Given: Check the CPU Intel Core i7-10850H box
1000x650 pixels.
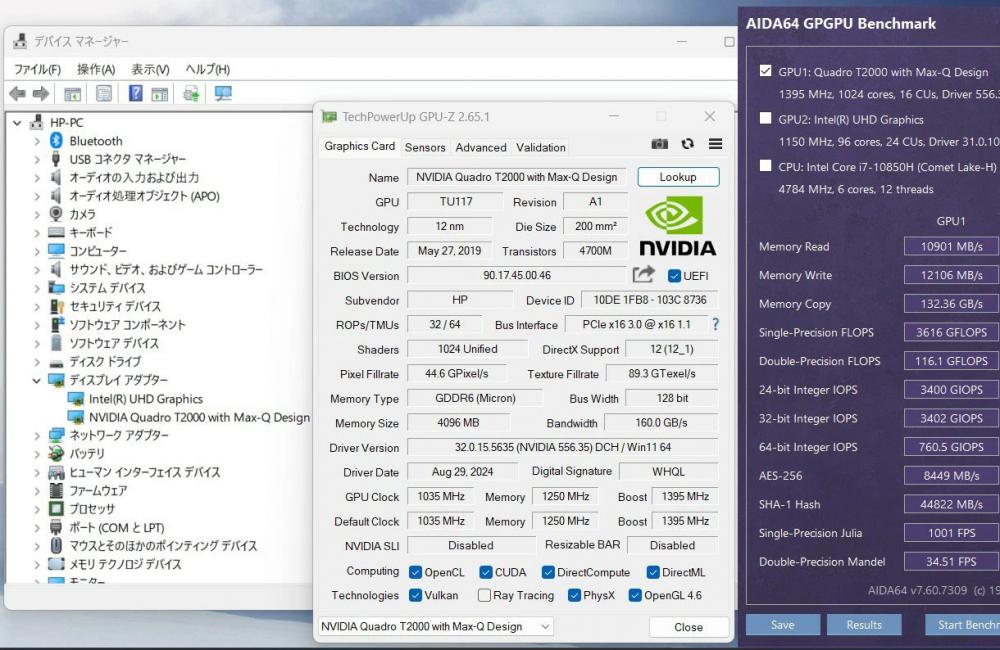Looking at the screenshot, I should [x=765, y=166].
